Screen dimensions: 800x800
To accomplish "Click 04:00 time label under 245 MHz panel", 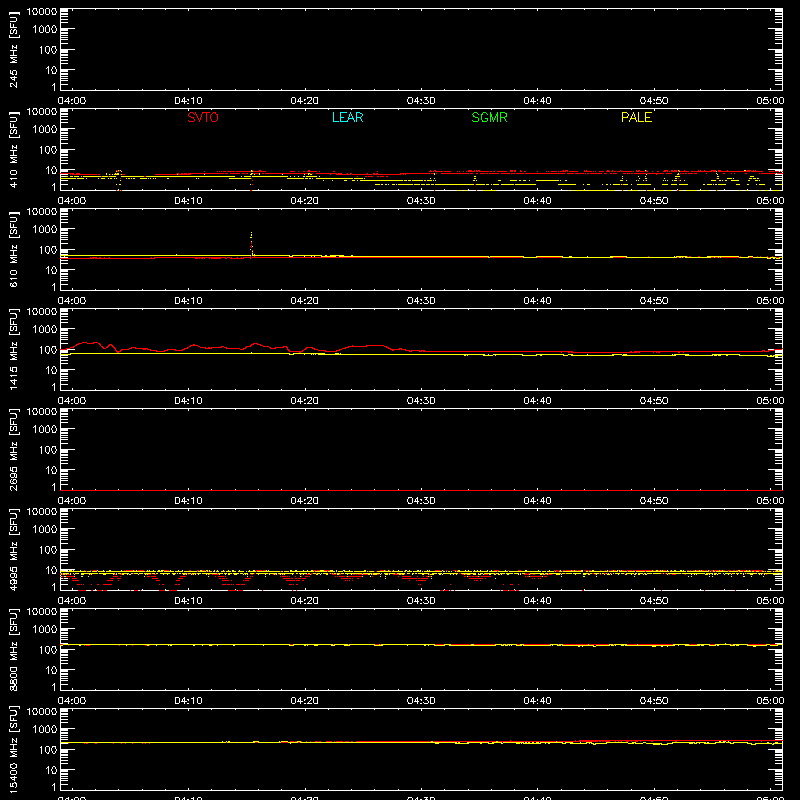I will [72, 101].
